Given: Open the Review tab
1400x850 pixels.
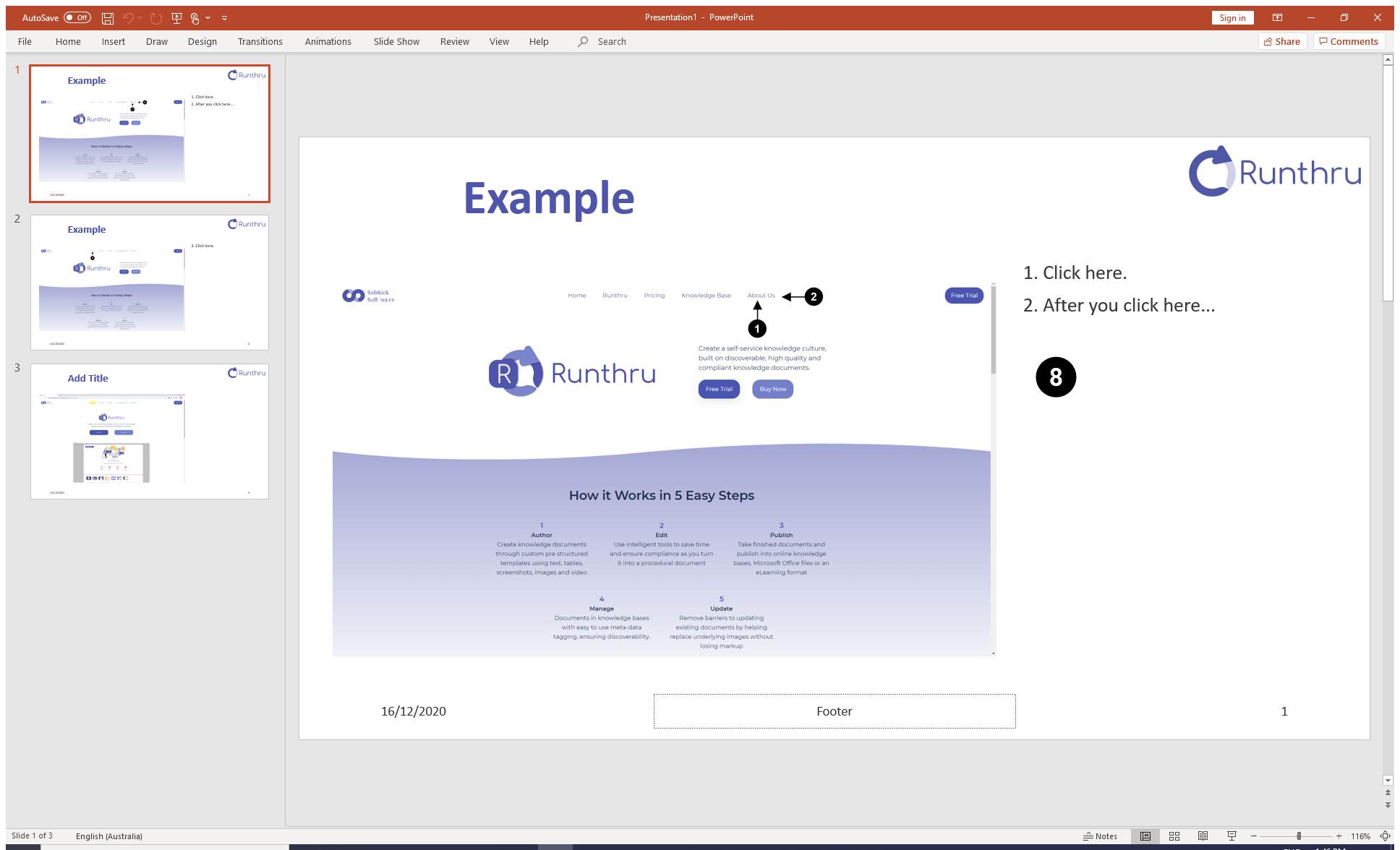Looking at the screenshot, I should (x=455, y=41).
